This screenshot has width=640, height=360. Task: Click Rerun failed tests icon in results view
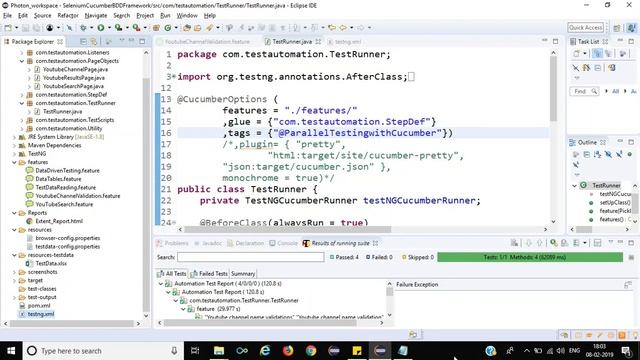pos(564,243)
